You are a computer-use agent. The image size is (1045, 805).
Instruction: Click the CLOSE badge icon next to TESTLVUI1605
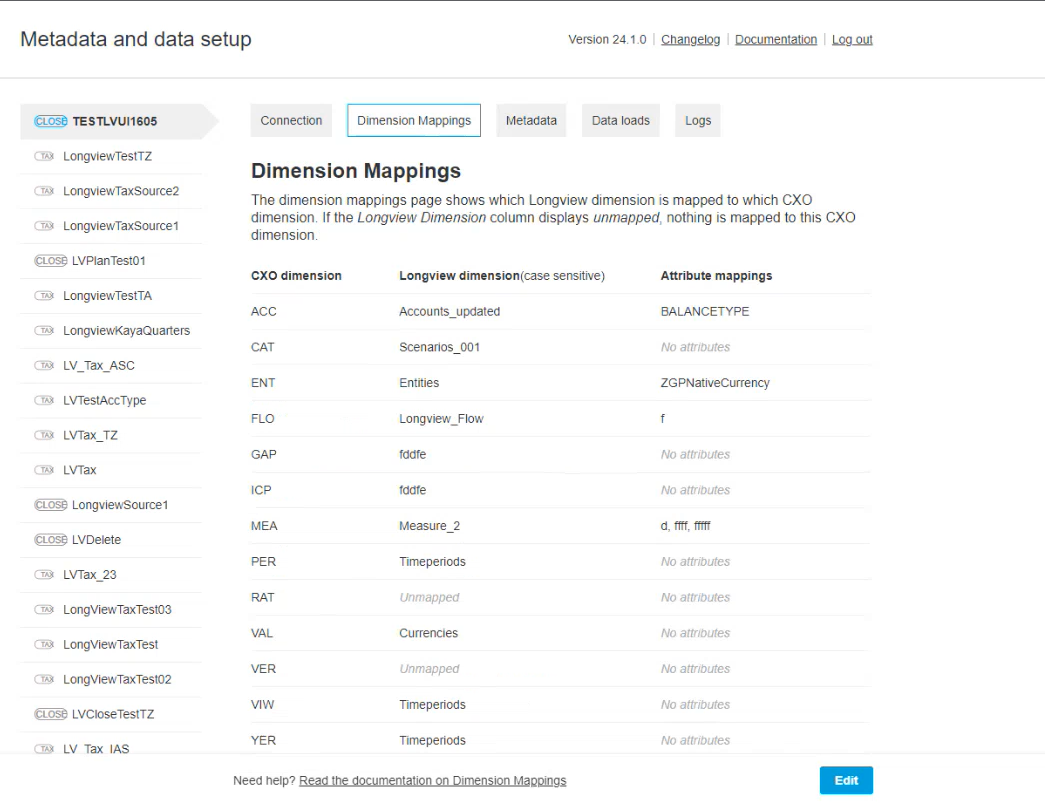pyautogui.click(x=51, y=121)
